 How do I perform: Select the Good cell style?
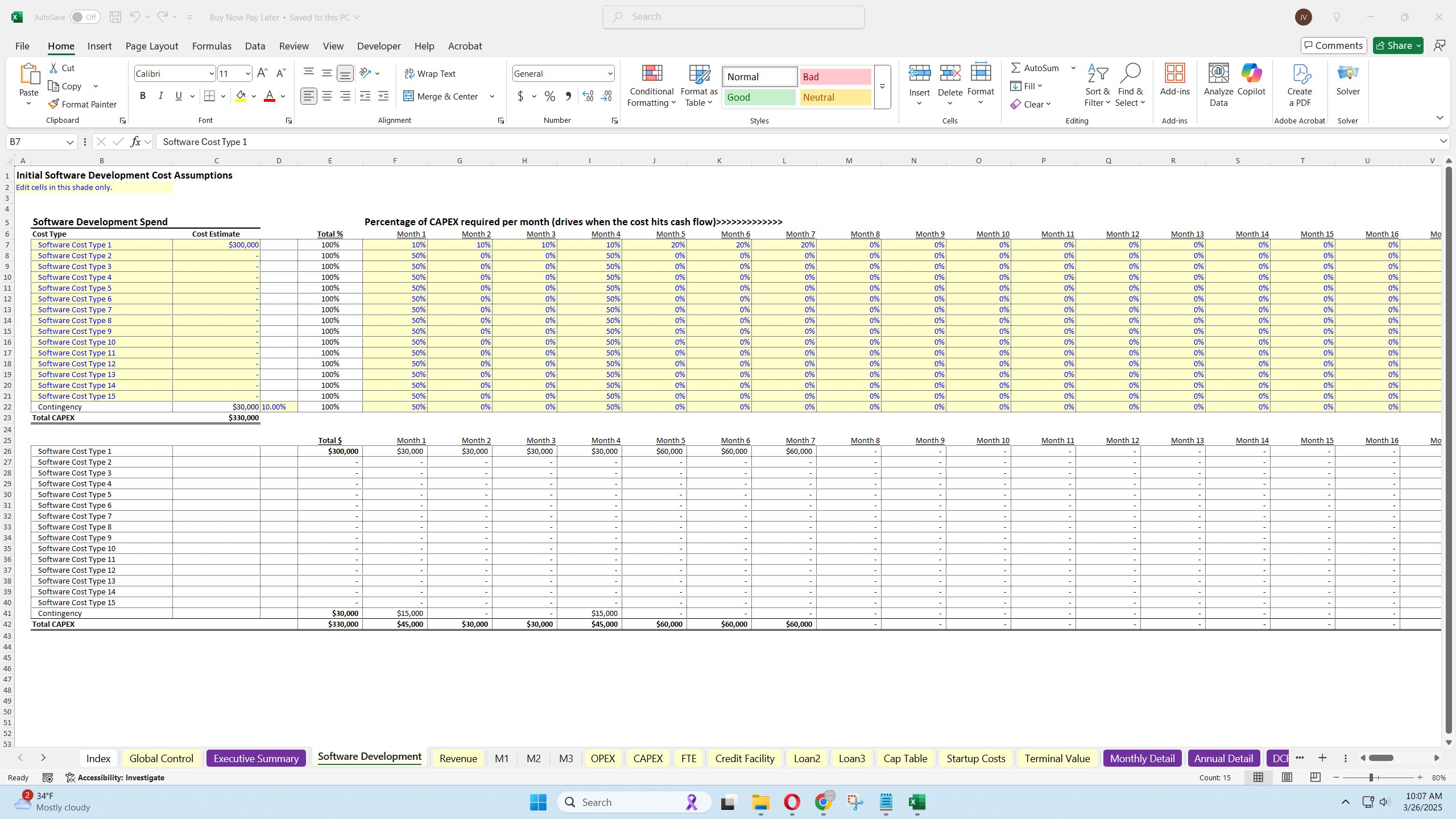coord(759,97)
